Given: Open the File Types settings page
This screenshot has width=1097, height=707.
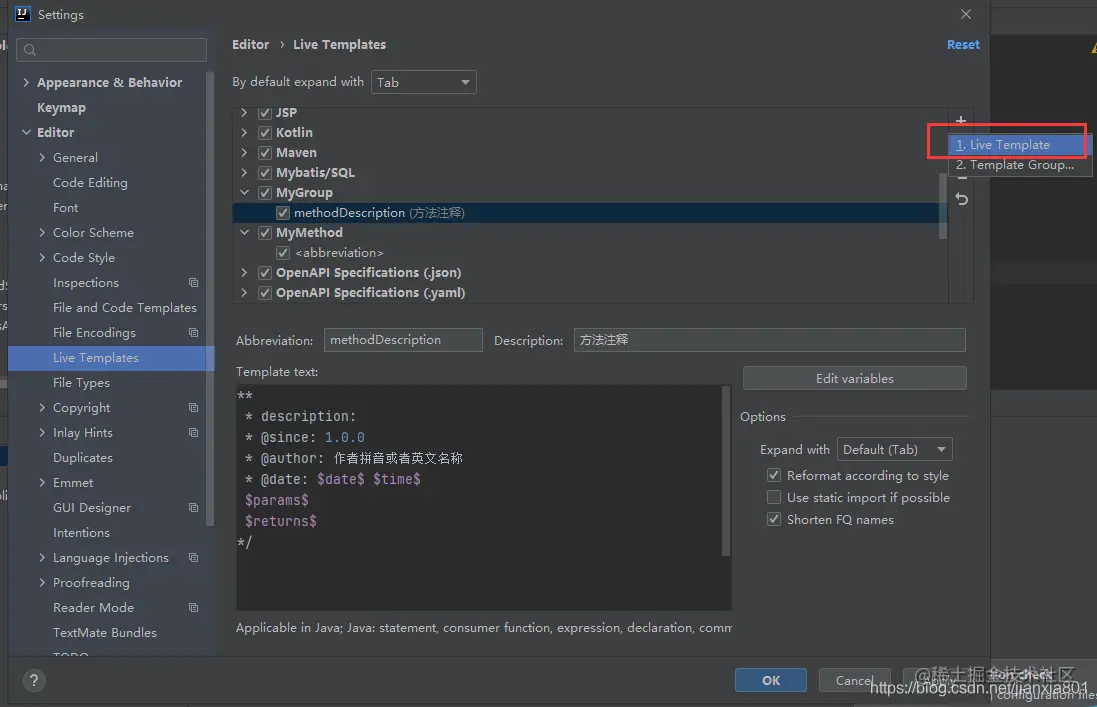Looking at the screenshot, I should pyautogui.click(x=81, y=383).
